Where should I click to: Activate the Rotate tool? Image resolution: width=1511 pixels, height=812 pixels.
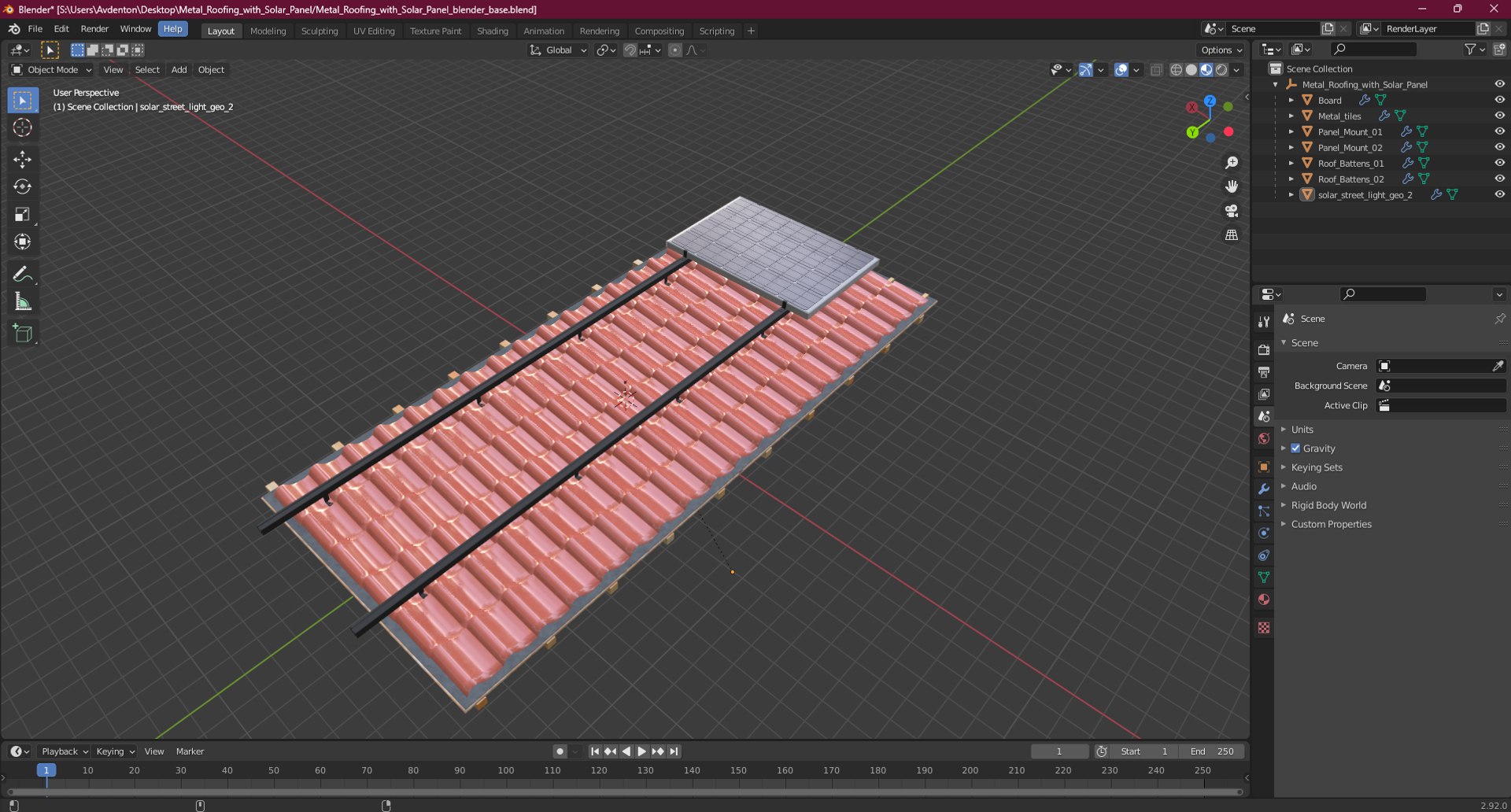[22, 187]
